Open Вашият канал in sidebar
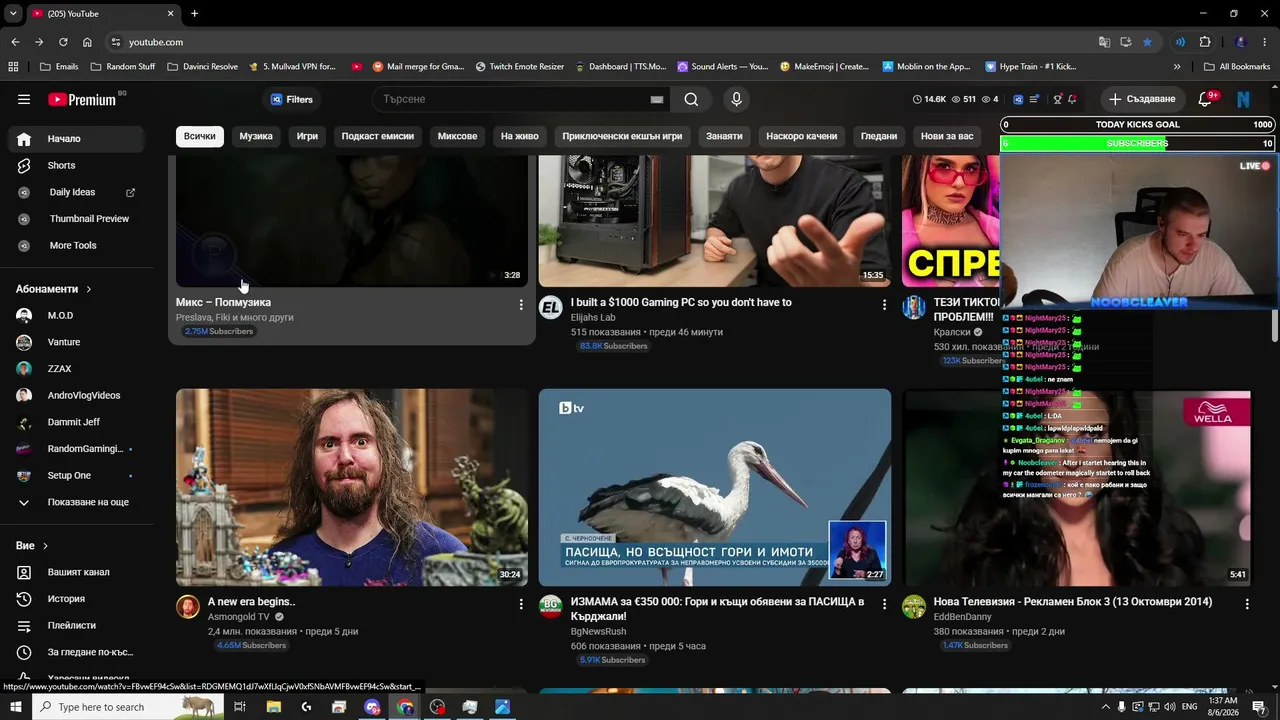Viewport: 1280px width, 720px height. tap(78, 572)
